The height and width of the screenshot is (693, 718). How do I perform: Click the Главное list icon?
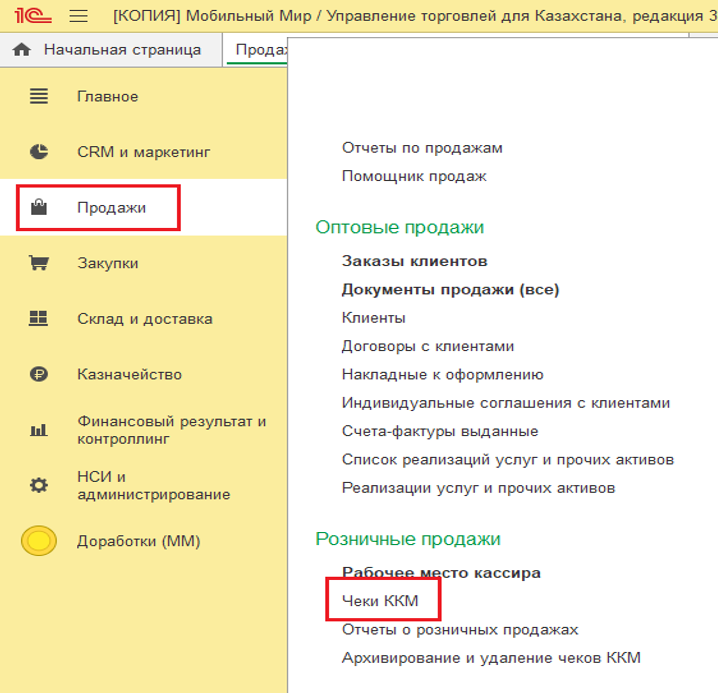(x=39, y=96)
